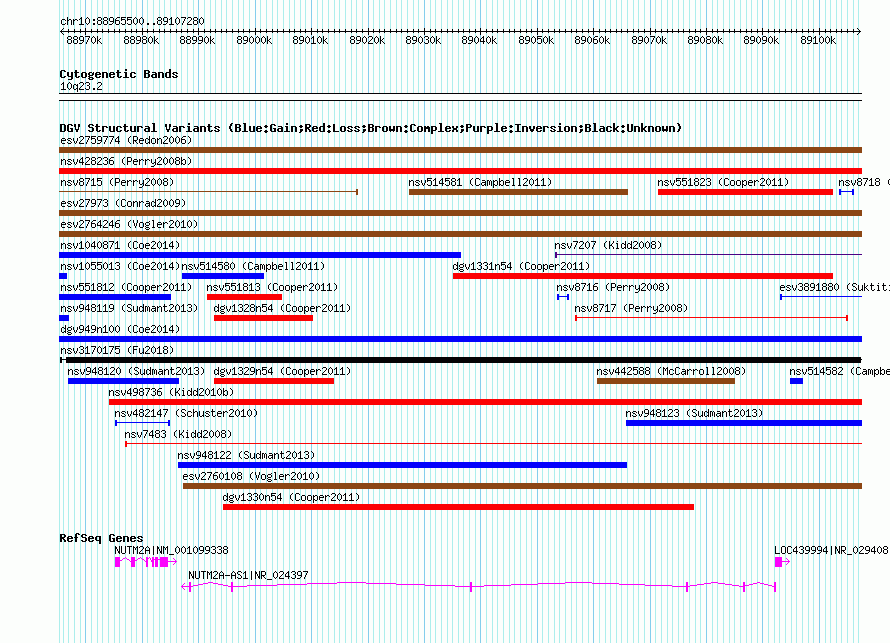Select the chr10:88965500..89107280 coordinates text
This screenshot has width=890, height=643.
tap(132, 21)
